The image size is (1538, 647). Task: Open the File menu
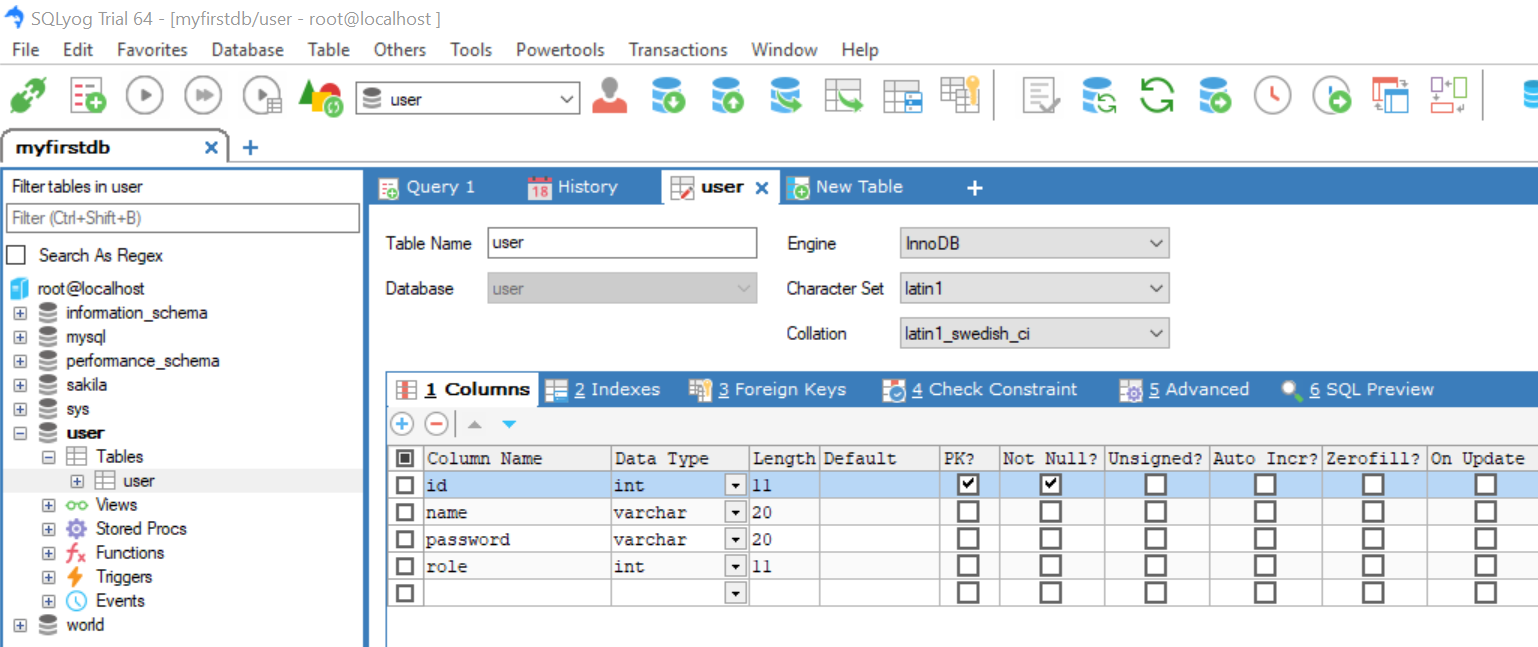[x=25, y=49]
